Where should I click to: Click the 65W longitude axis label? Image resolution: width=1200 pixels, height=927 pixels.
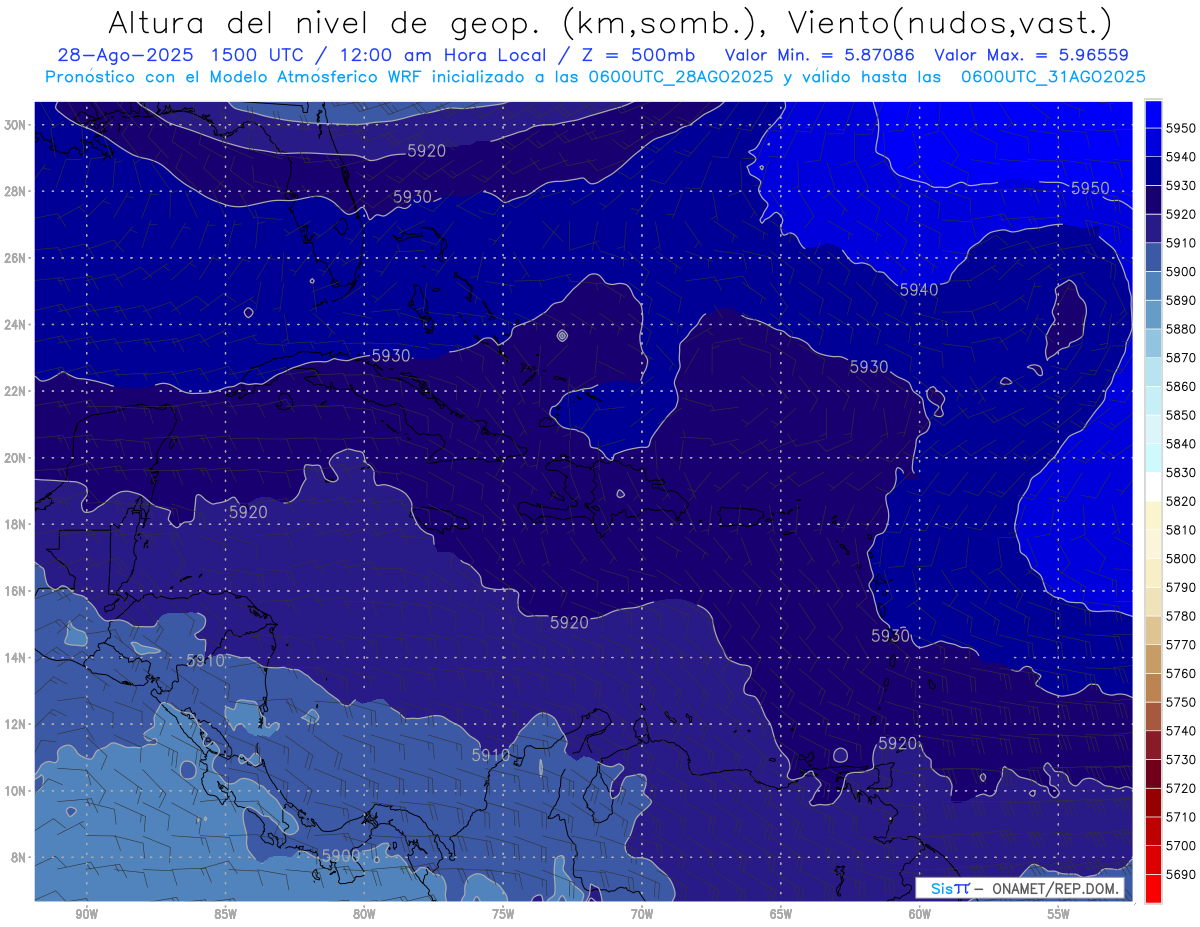pyautogui.click(x=781, y=913)
